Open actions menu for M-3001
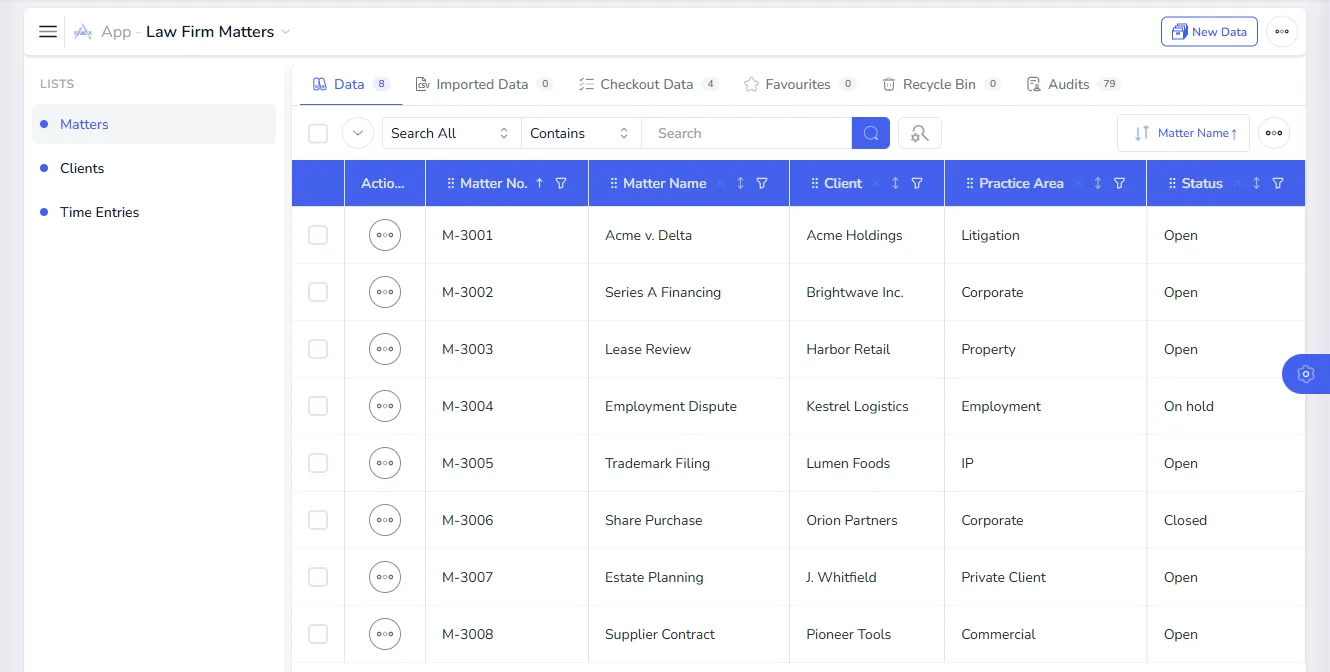The image size is (1330, 672). pyautogui.click(x=385, y=235)
